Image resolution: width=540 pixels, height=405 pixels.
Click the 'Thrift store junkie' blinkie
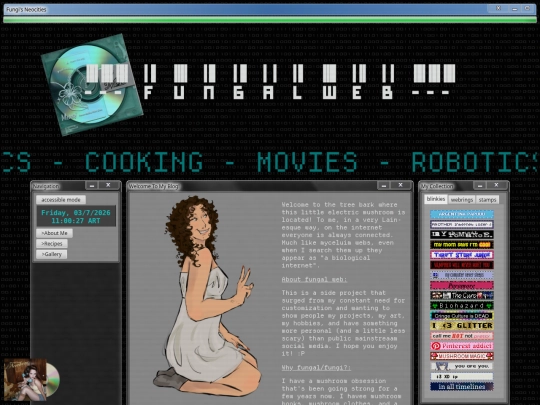(x=462, y=255)
